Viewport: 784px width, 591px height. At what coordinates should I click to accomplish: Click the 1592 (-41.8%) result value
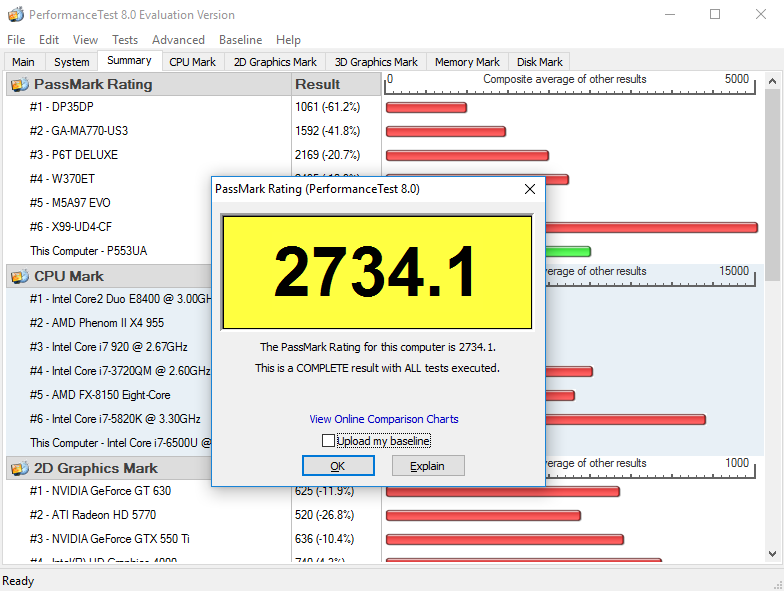coord(328,131)
